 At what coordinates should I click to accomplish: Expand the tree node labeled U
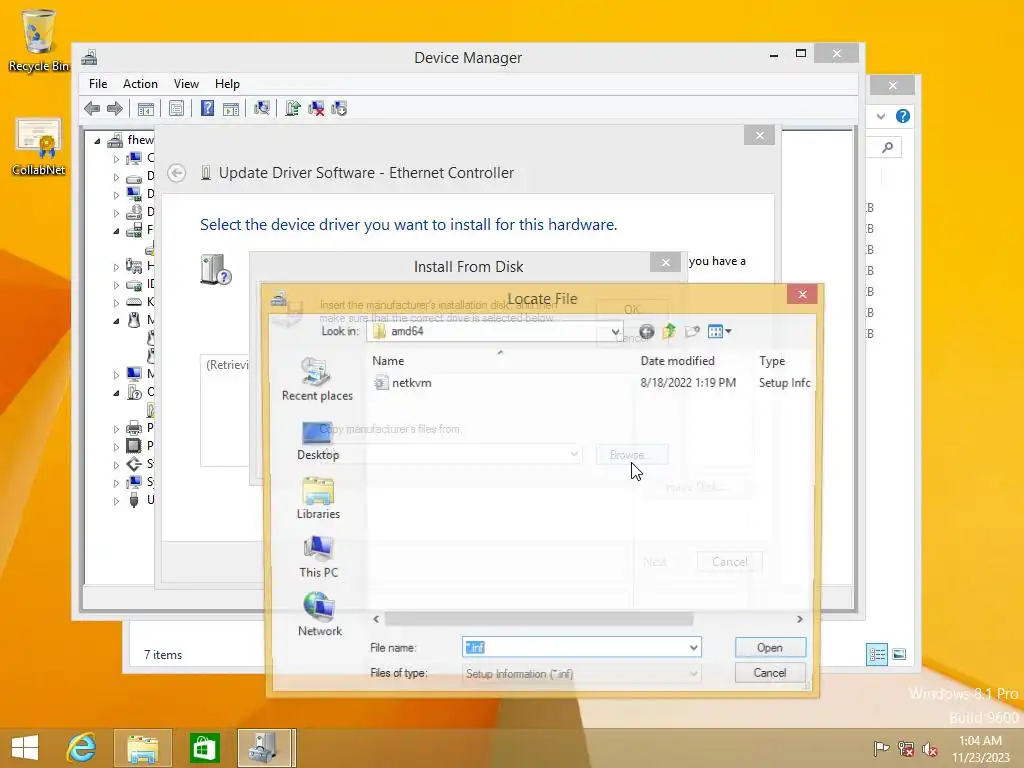(116, 501)
